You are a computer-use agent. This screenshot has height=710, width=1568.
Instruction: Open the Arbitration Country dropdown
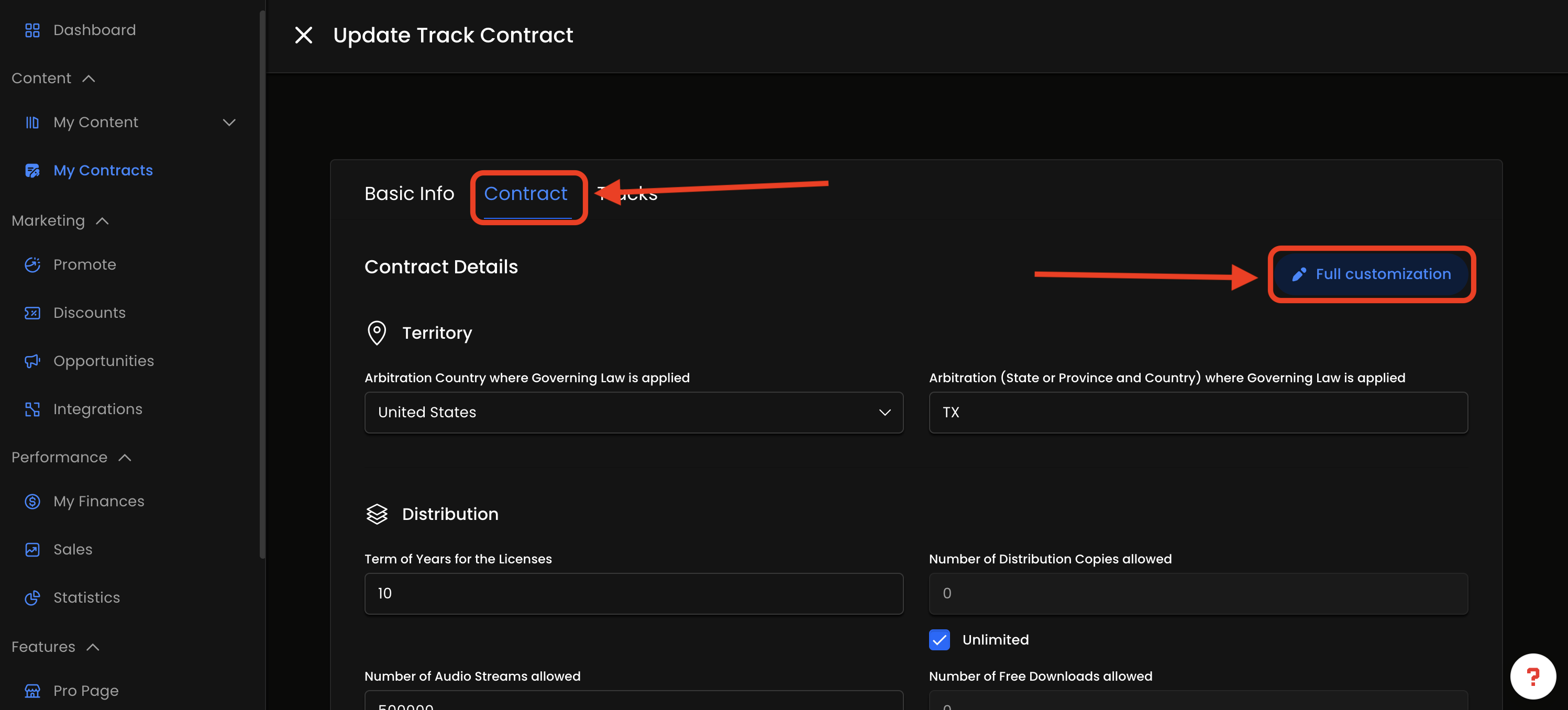pyautogui.click(x=633, y=413)
